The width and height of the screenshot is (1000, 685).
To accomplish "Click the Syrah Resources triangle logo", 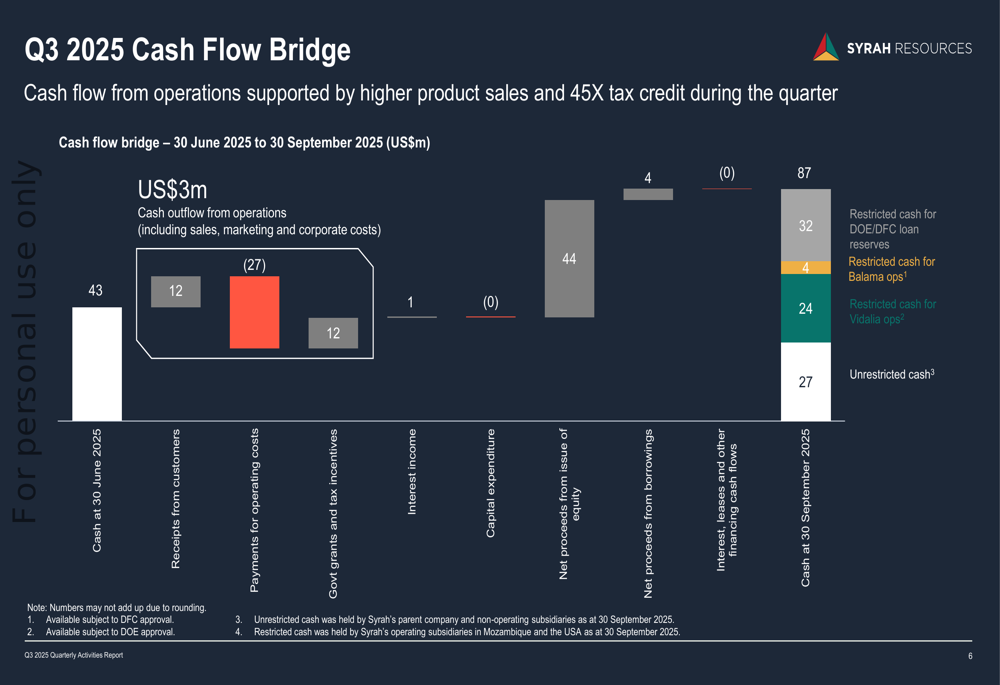I will click(x=825, y=47).
